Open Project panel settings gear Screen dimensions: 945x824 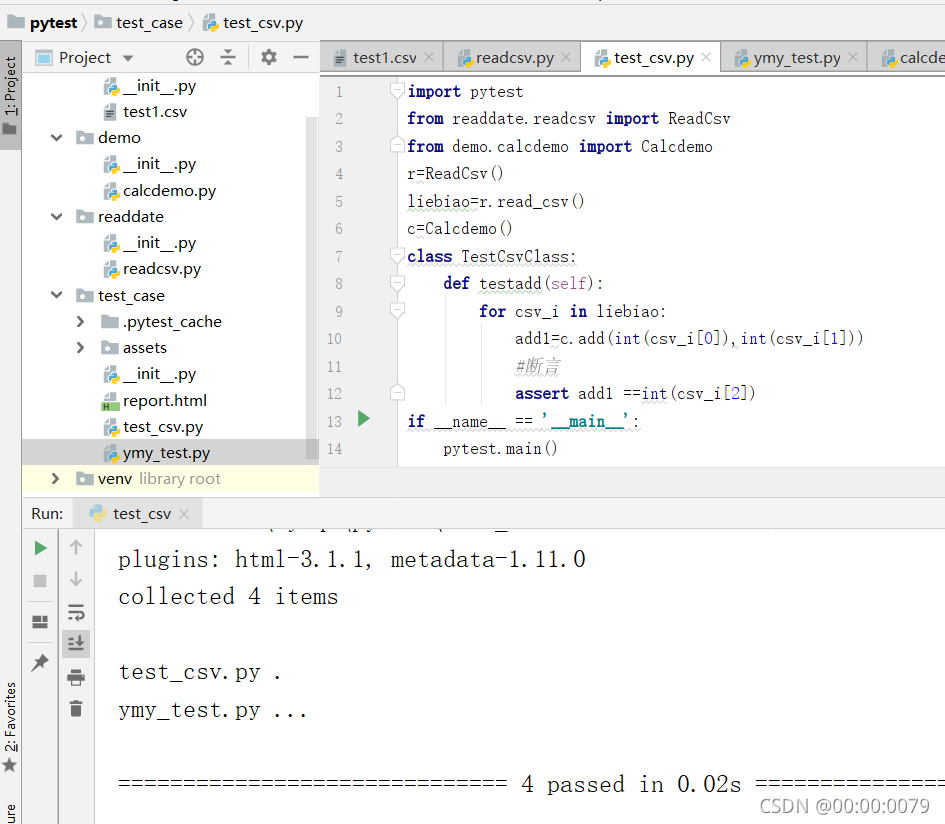click(269, 57)
